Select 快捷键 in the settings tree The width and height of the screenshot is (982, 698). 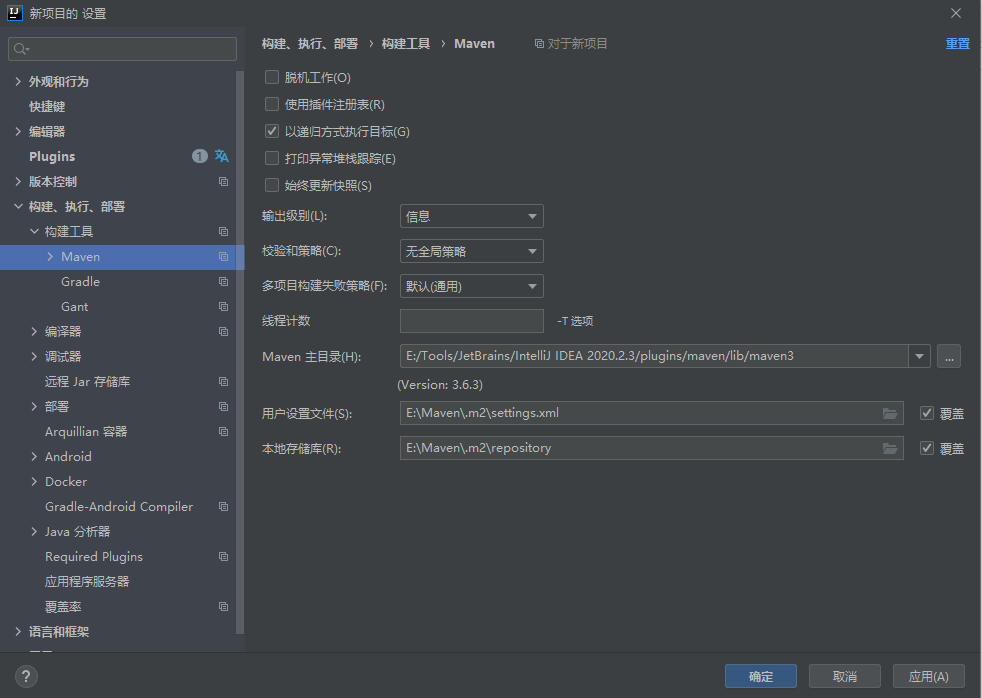[47, 106]
